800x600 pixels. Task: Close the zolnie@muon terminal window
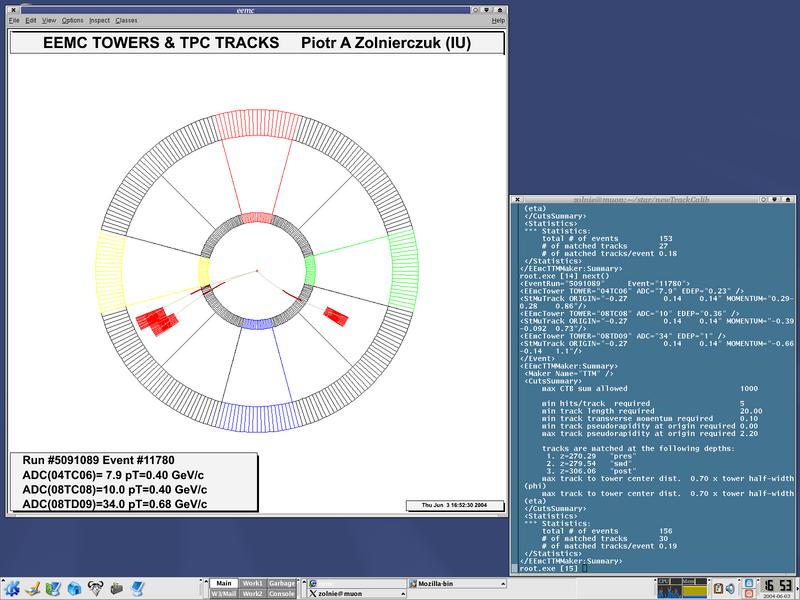tap(517, 199)
